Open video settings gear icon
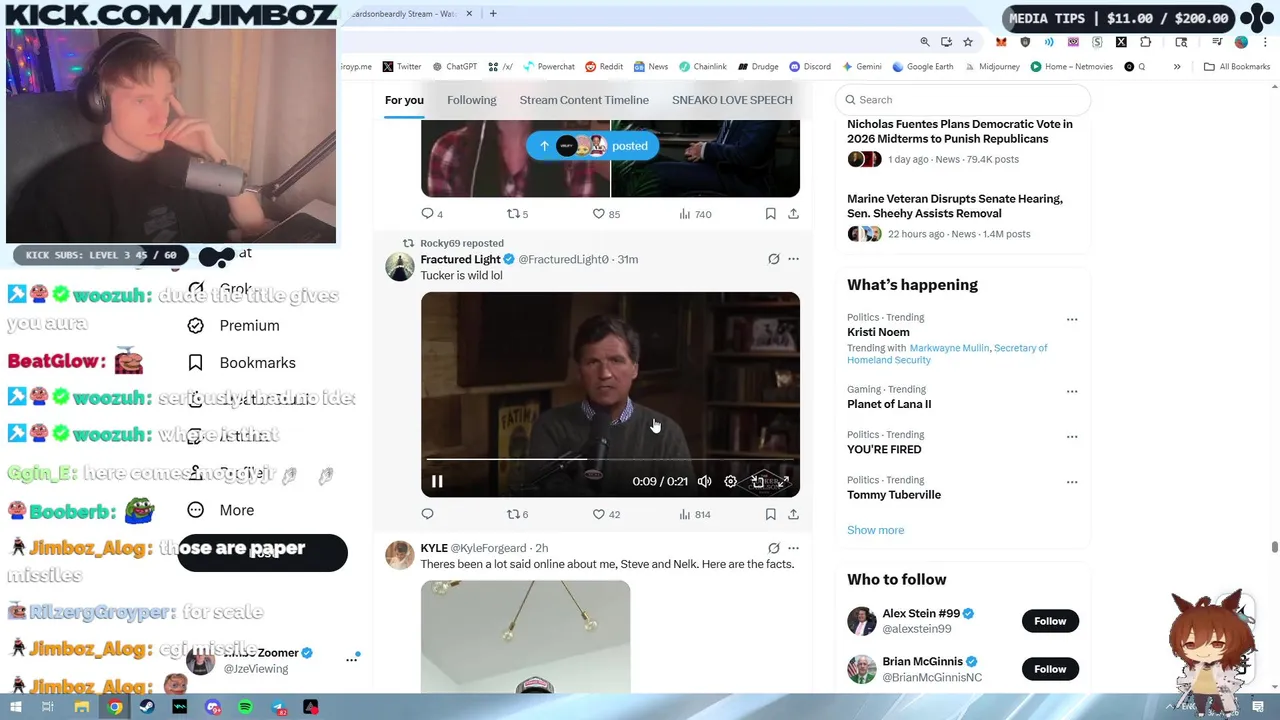Viewport: 1280px width, 720px height. (731, 481)
